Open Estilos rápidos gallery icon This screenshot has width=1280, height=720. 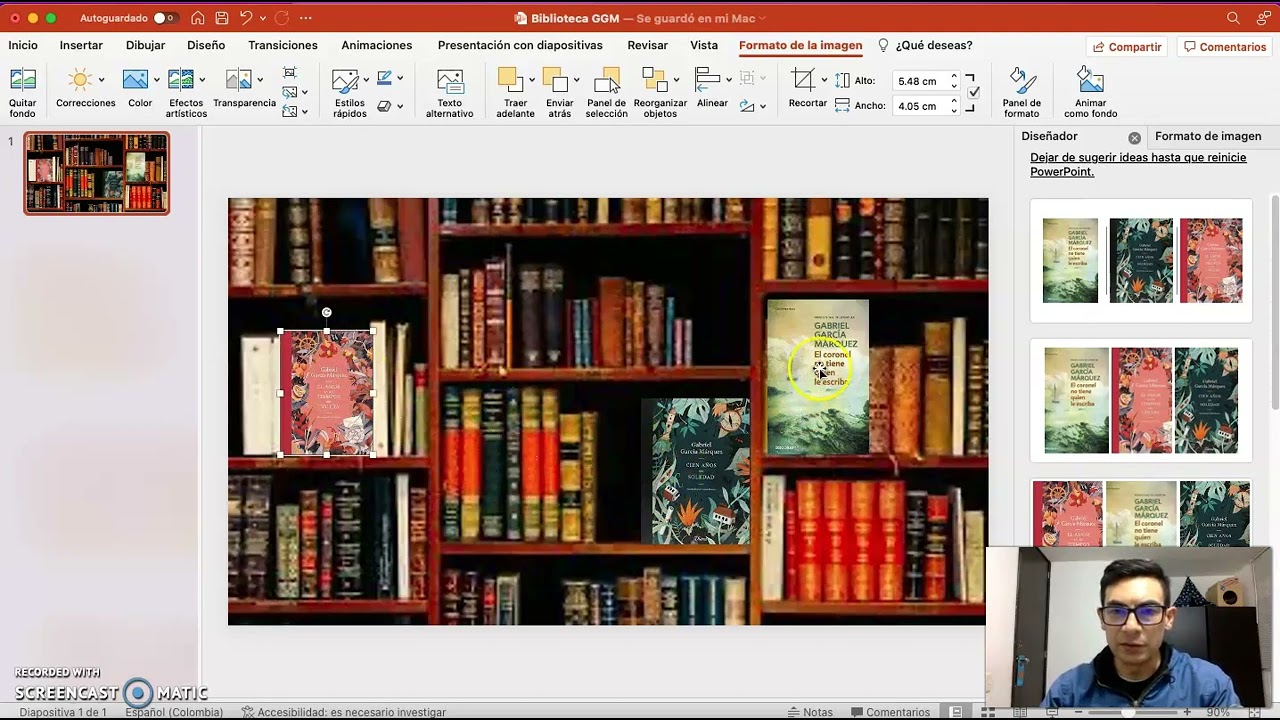tap(345, 81)
